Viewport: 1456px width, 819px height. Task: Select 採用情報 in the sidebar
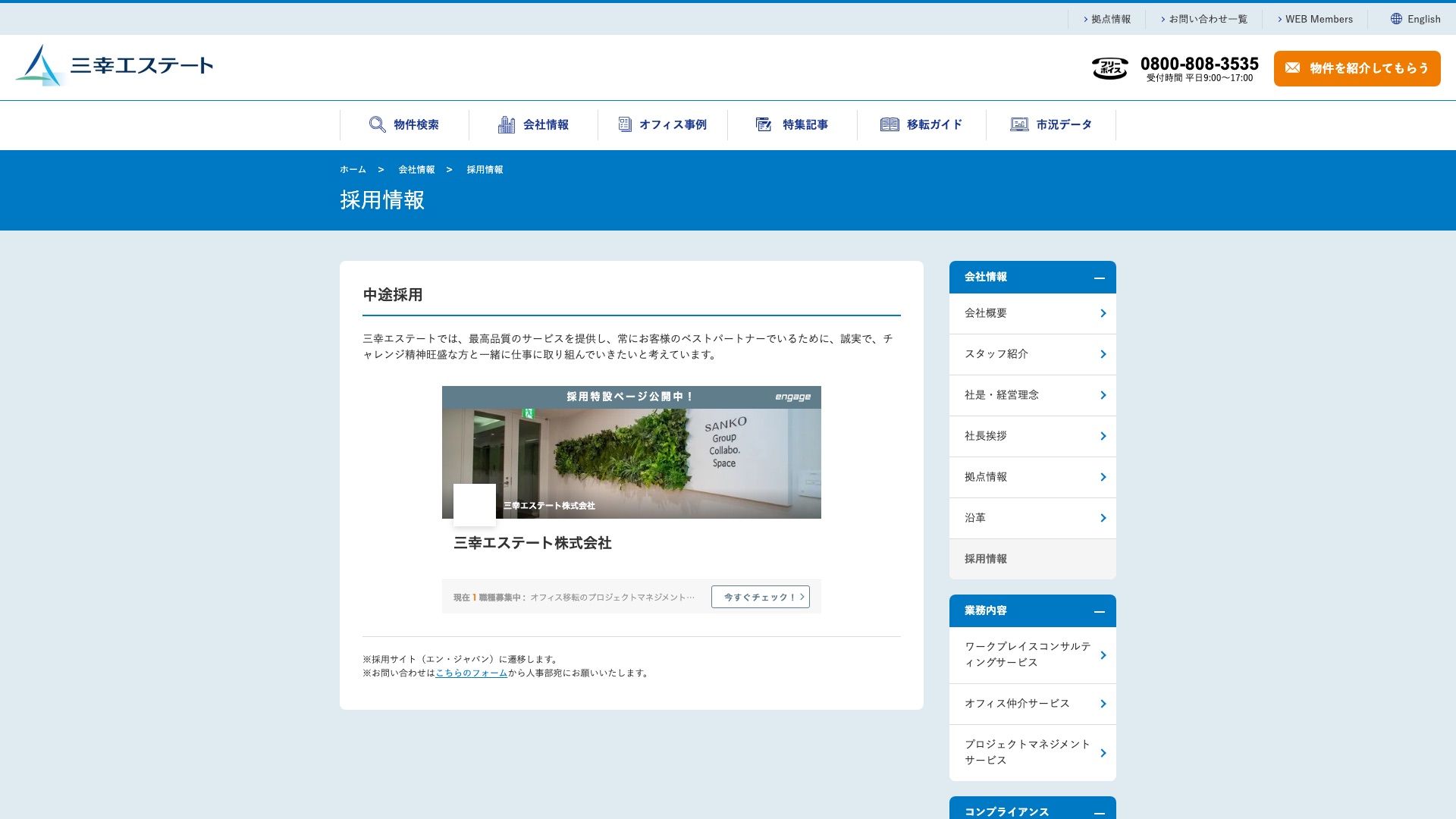point(1032,559)
